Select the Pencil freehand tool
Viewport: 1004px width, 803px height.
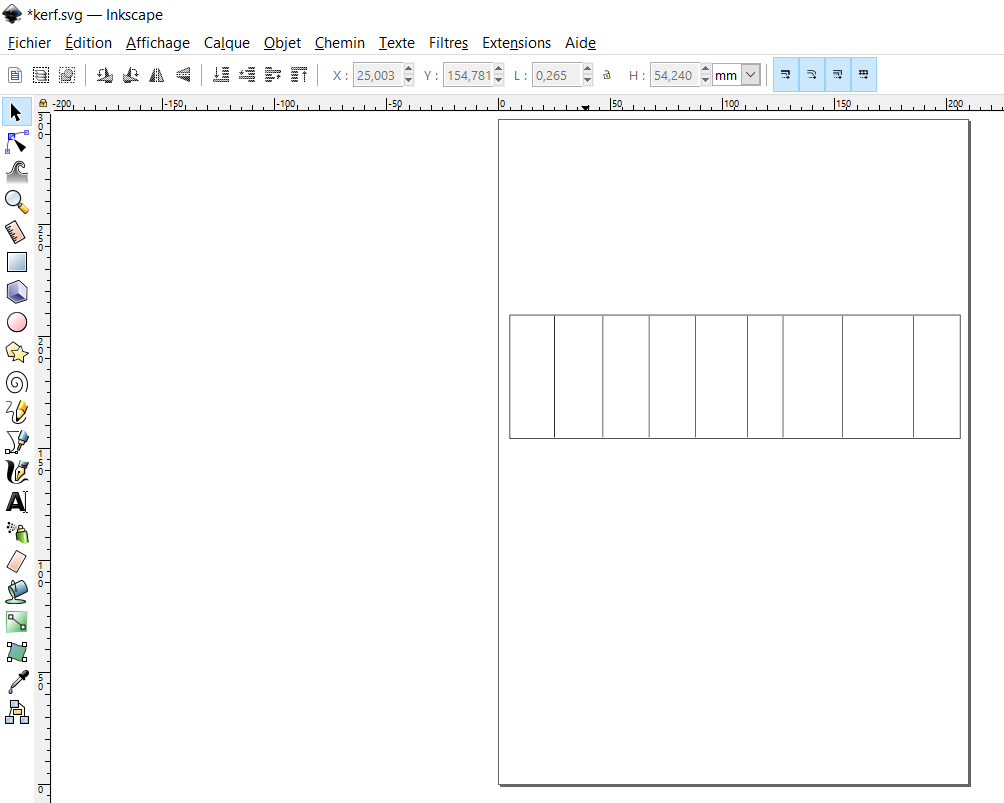coord(17,412)
